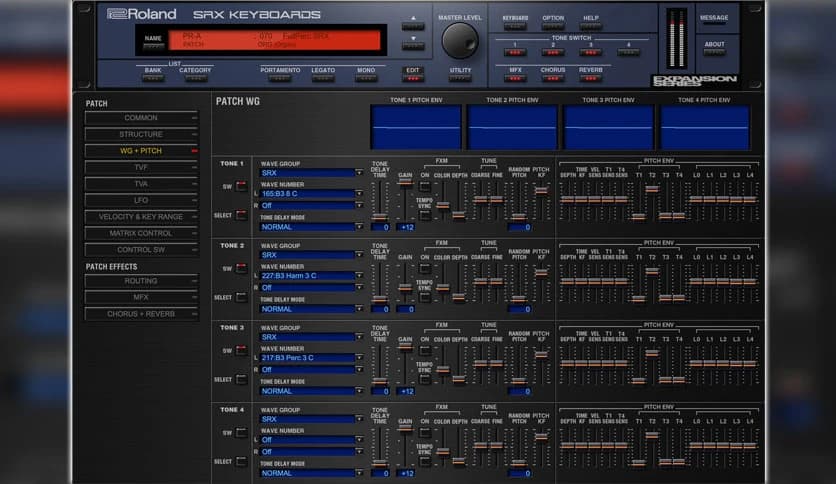836x484 pixels.
Task: Enable the Tone 4 SW switch
Action: pos(242,432)
